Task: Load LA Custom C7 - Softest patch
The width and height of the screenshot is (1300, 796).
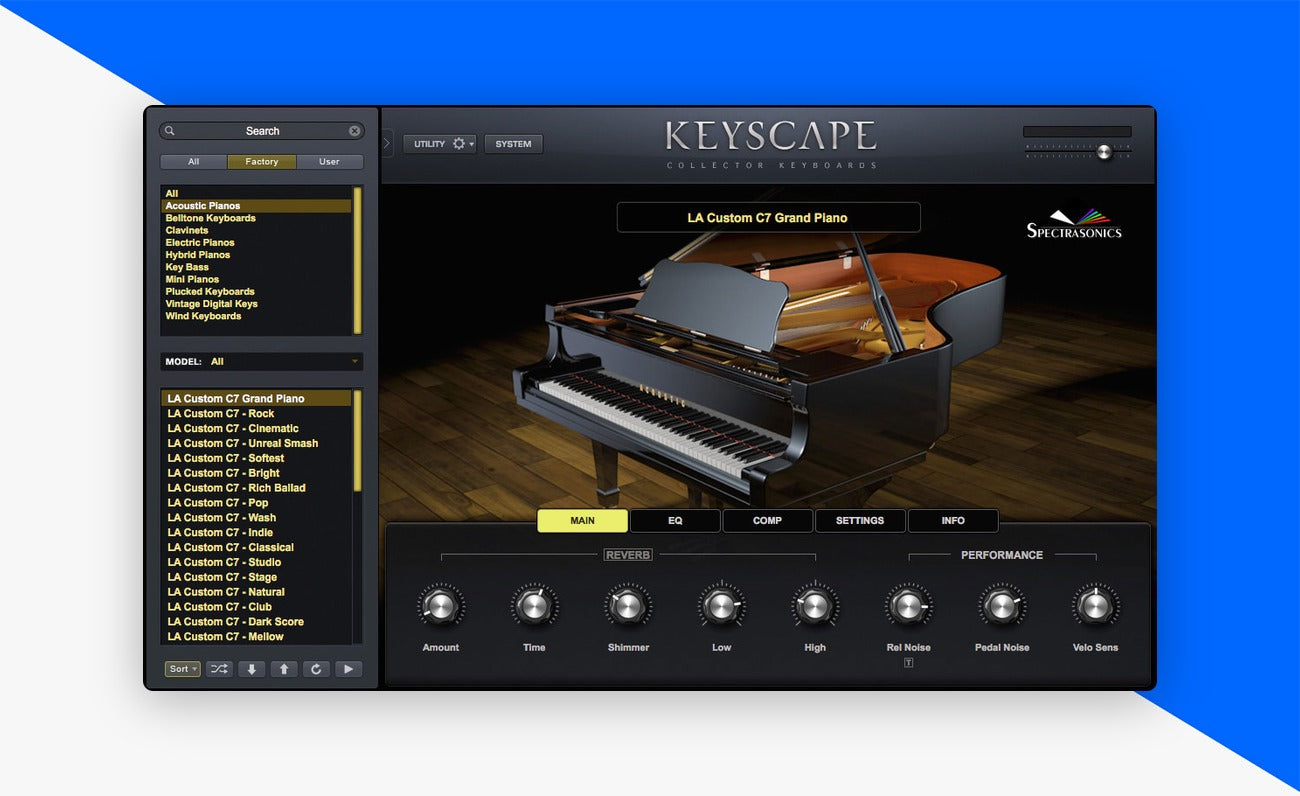Action: click(257, 458)
